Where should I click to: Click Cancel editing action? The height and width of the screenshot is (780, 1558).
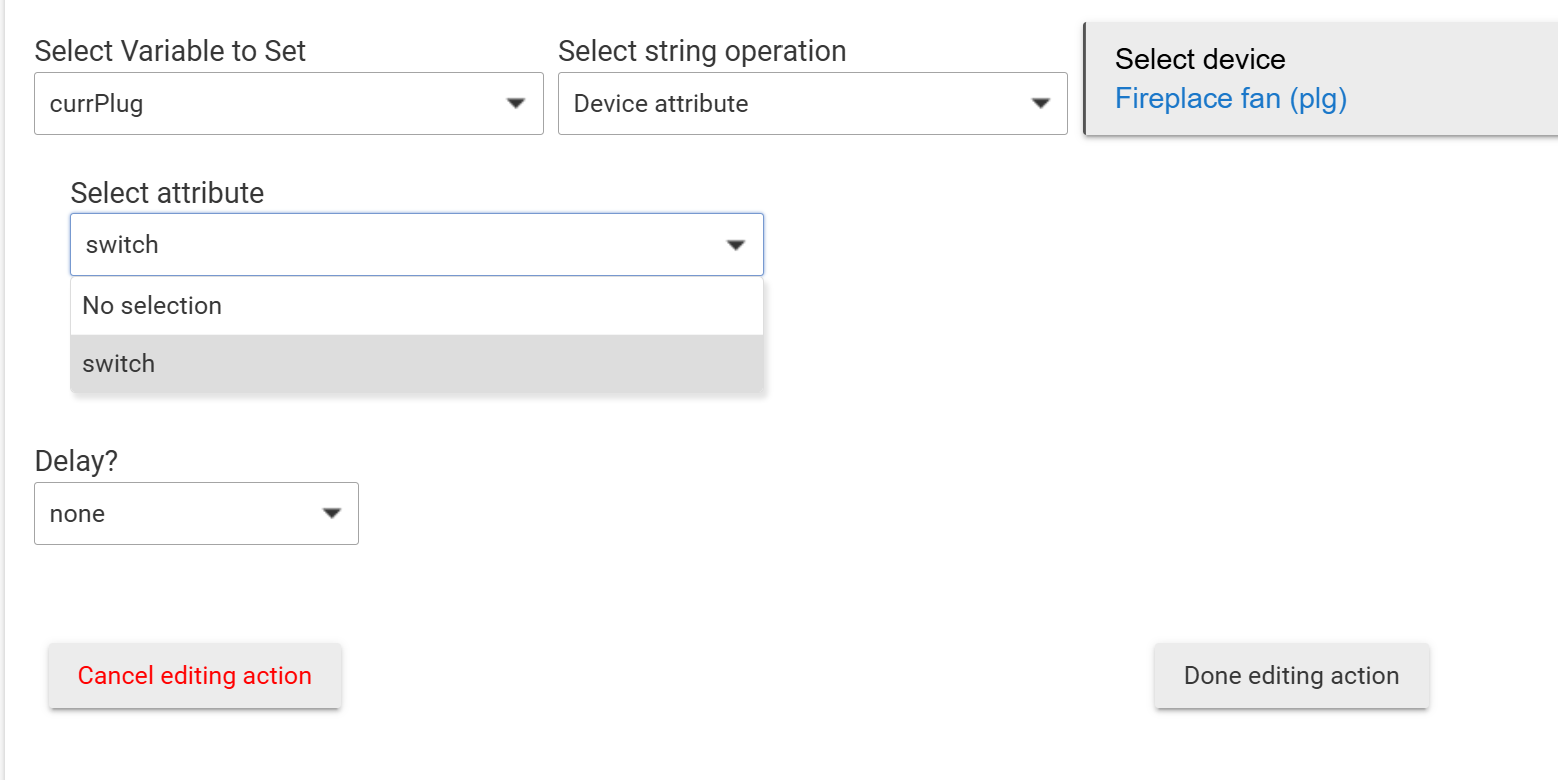(x=195, y=676)
